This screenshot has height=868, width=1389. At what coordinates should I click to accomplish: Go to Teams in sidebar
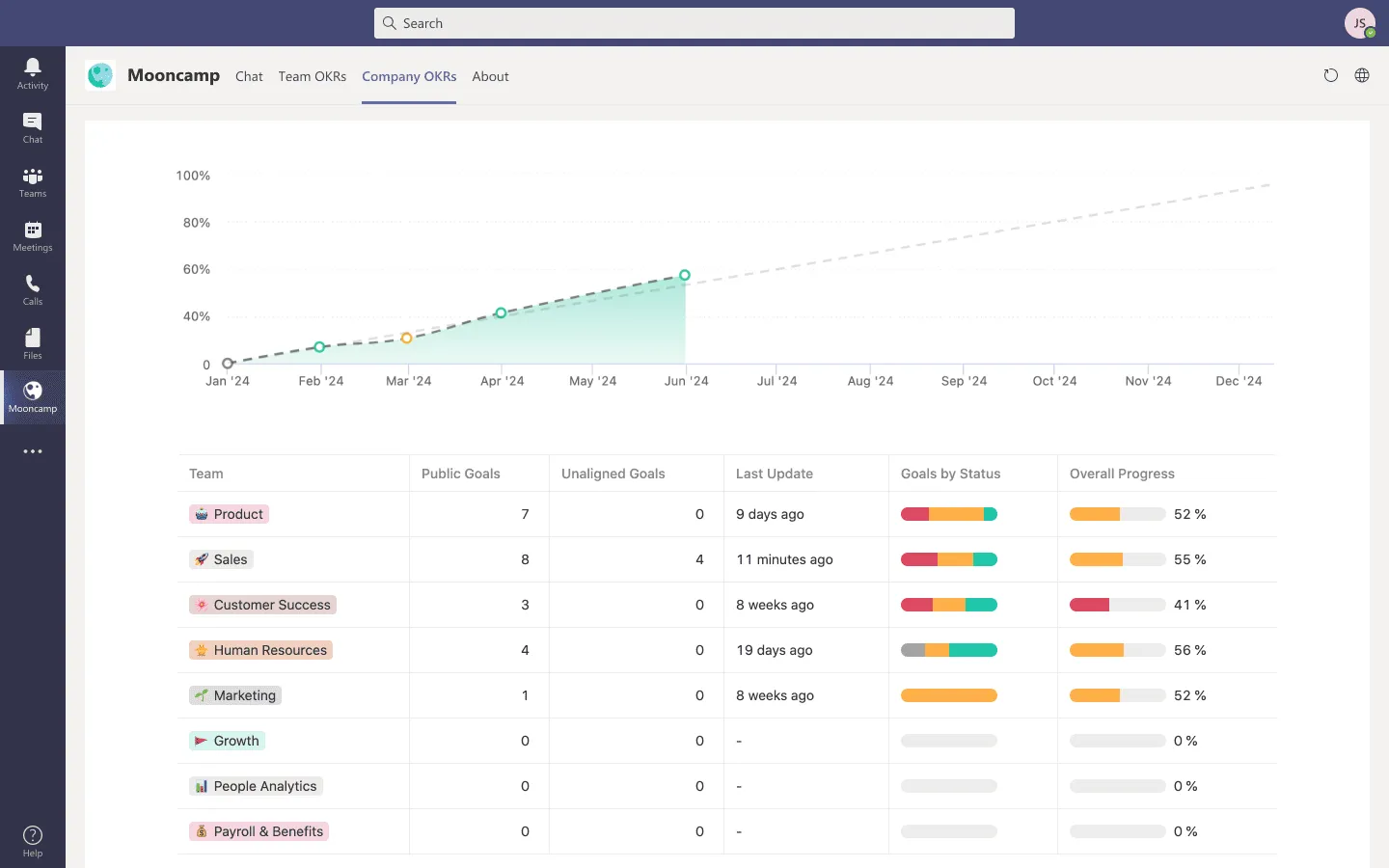(x=33, y=181)
